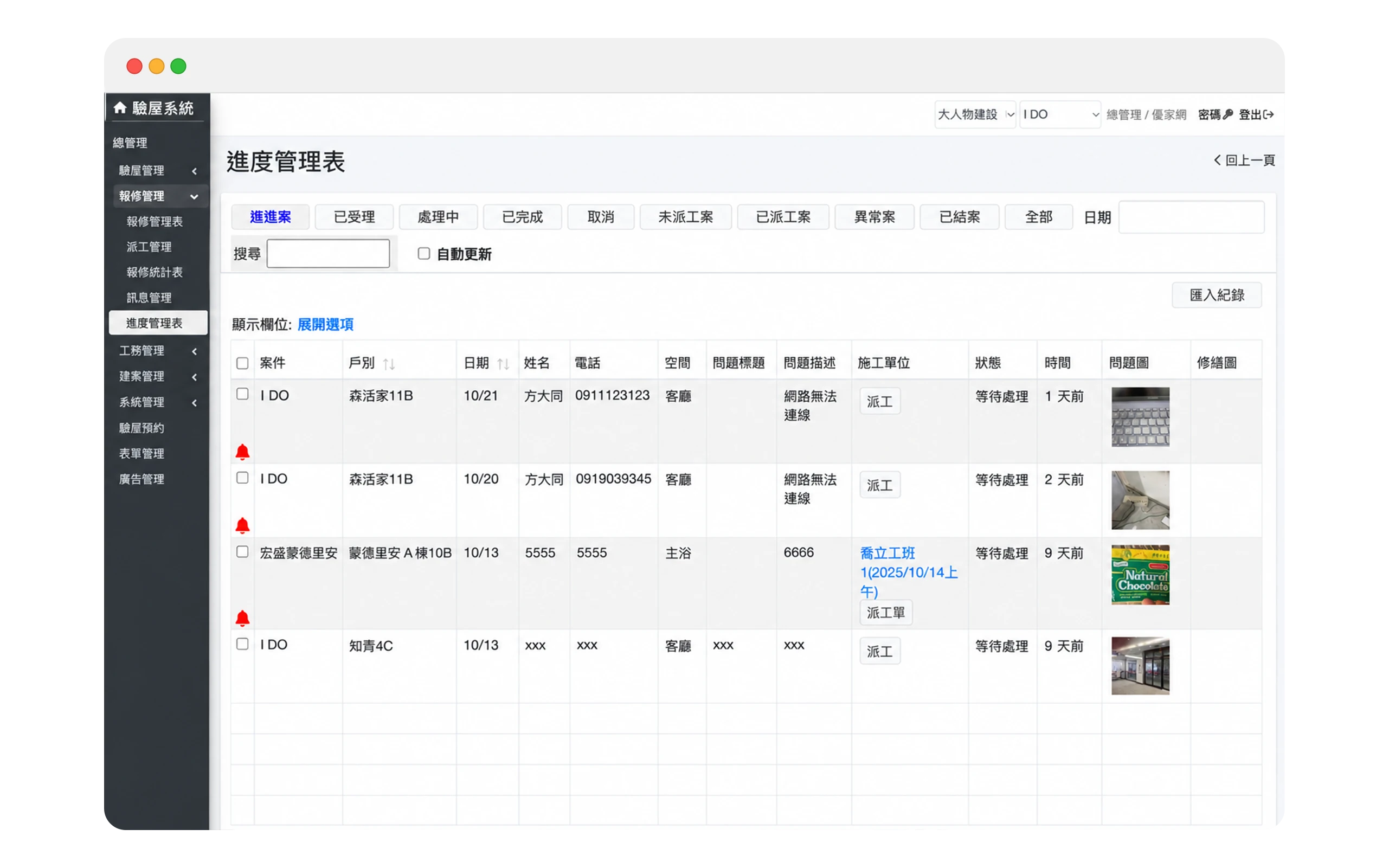Open the I DO project dropdown
Screen dimensions: 1389x868
click(x=1059, y=114)
